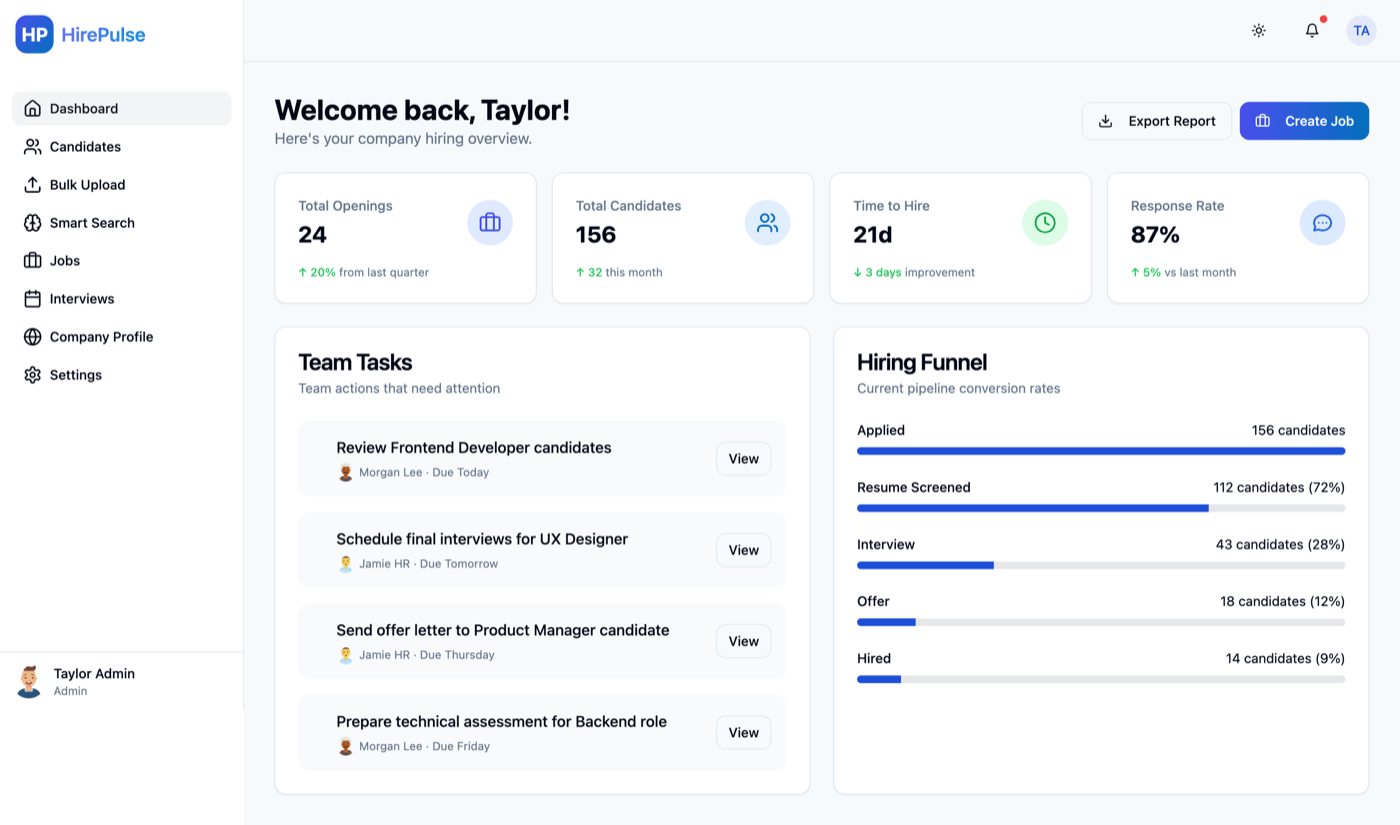Click the Applied funnel progress bar
Screen dimensions: 1400x825
tap(1101, 451)
